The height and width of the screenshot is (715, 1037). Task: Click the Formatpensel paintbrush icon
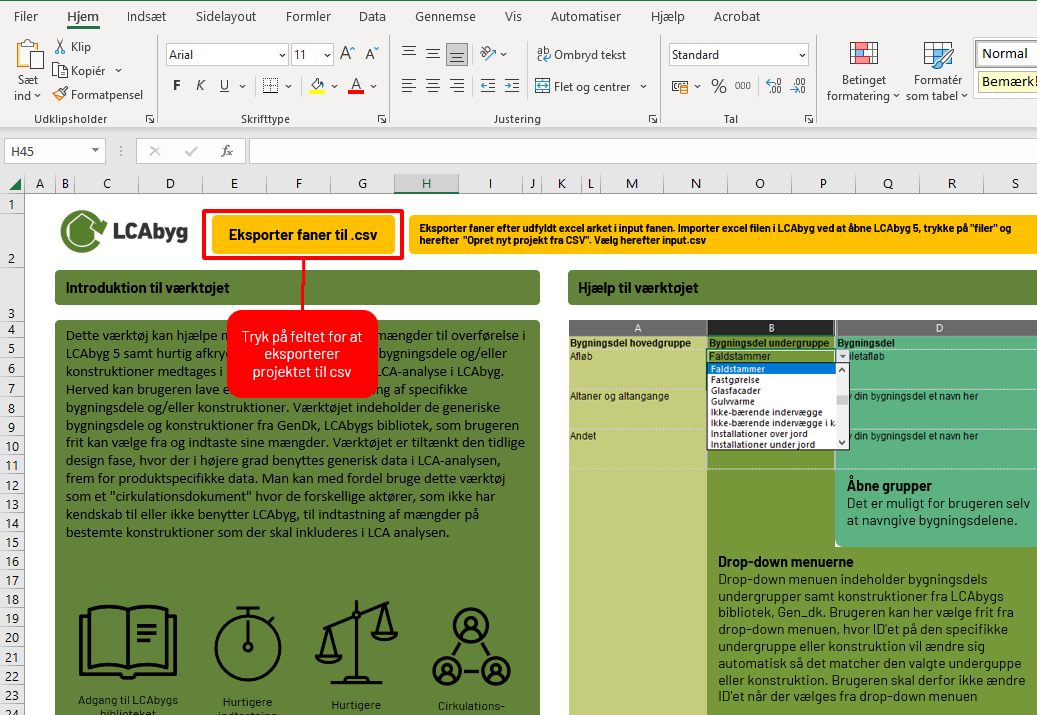click(x=61, y=94)
